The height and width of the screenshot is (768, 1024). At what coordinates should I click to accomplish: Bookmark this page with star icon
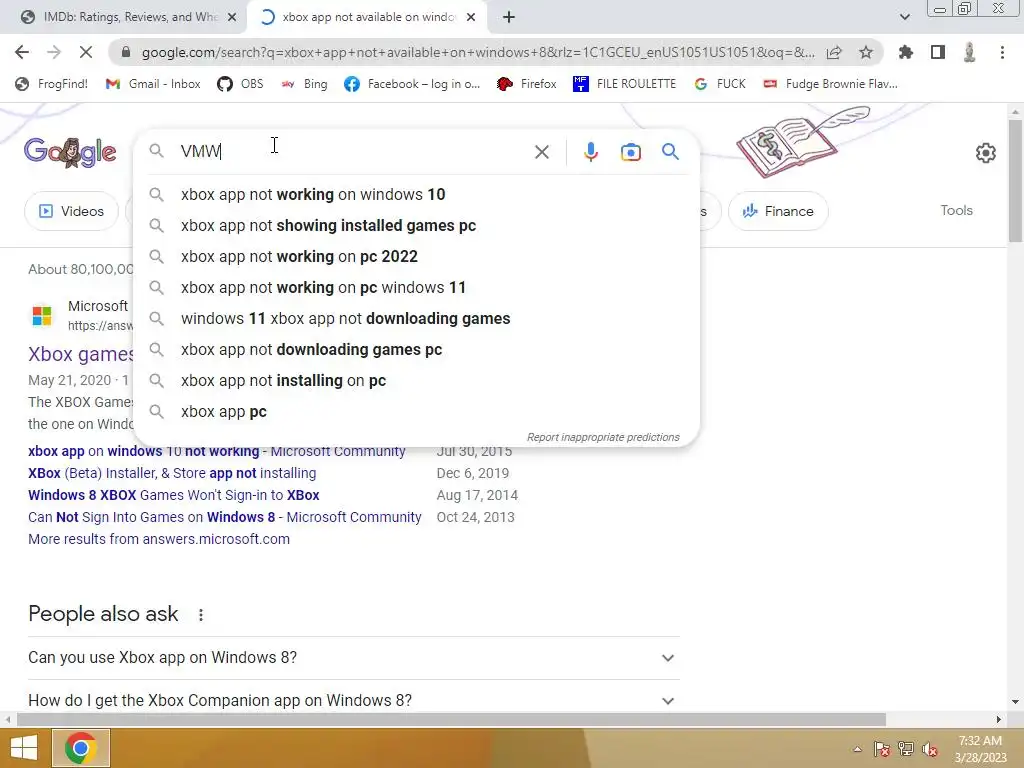(866, 52)
